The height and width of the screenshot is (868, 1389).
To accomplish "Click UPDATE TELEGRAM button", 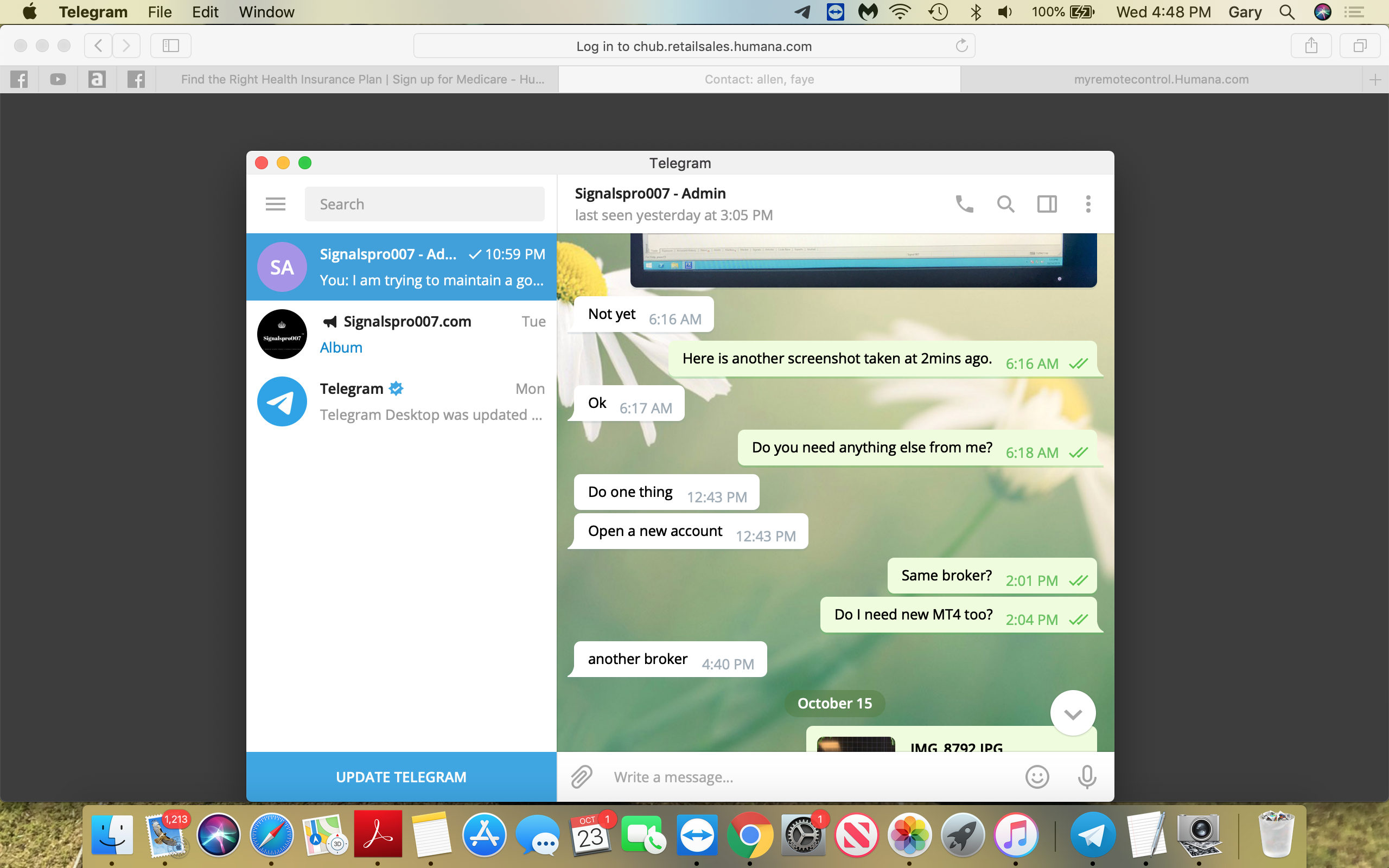I will click(401, 777).
